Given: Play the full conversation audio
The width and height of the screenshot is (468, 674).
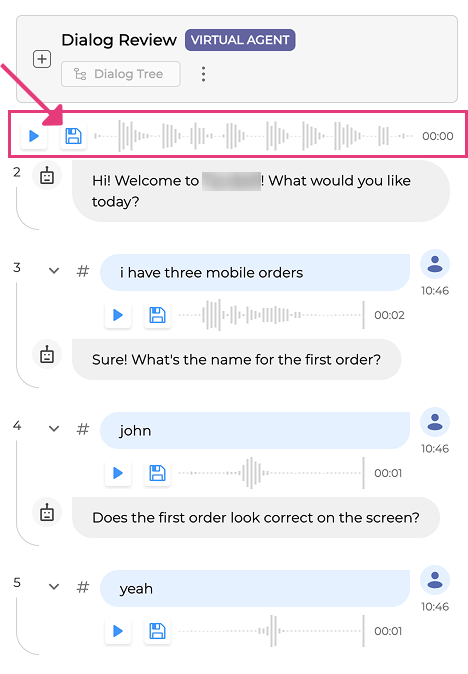Looking at the screenshot, I should pyautogui.click(x=34, y=136).
